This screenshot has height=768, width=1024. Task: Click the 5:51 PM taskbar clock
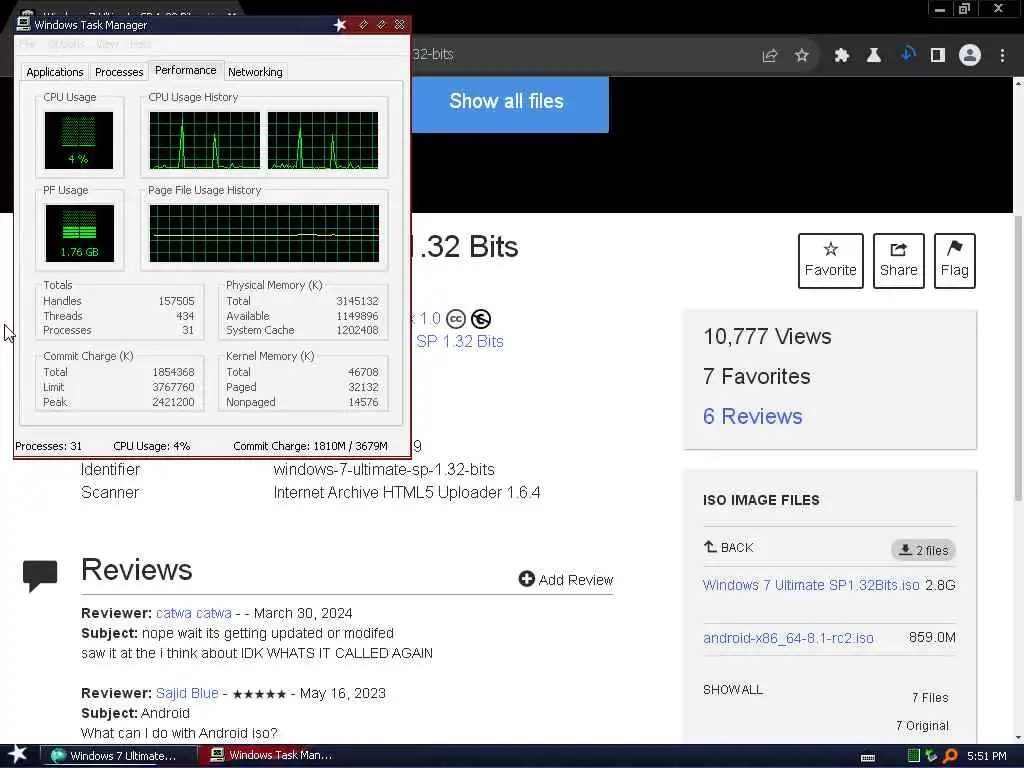coord(986,756)
